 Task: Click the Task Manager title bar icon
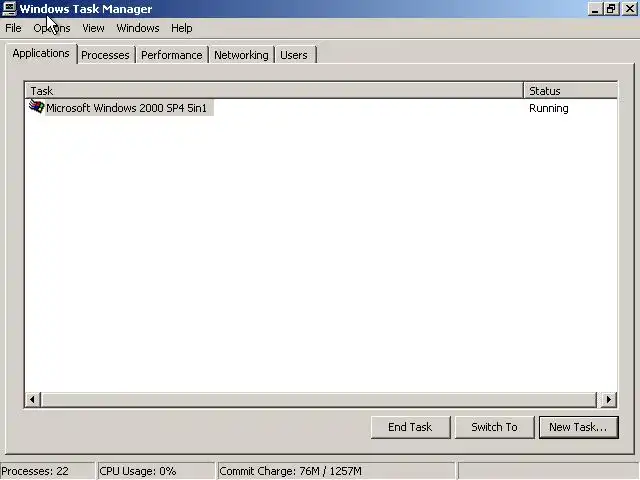pos(9,9)
